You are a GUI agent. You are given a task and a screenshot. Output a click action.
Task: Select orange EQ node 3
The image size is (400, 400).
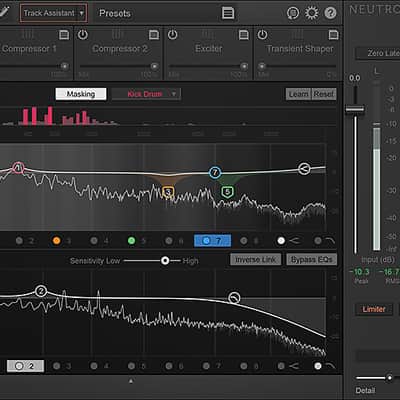click(168, 192)
